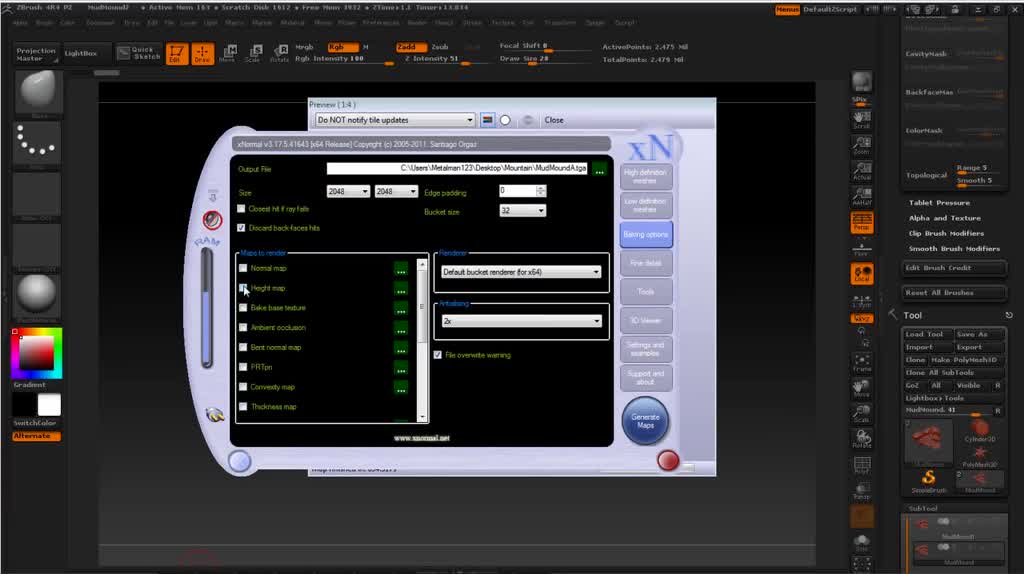
Task: Click the PolyF icon in right shelf
Action: point(861,465)
